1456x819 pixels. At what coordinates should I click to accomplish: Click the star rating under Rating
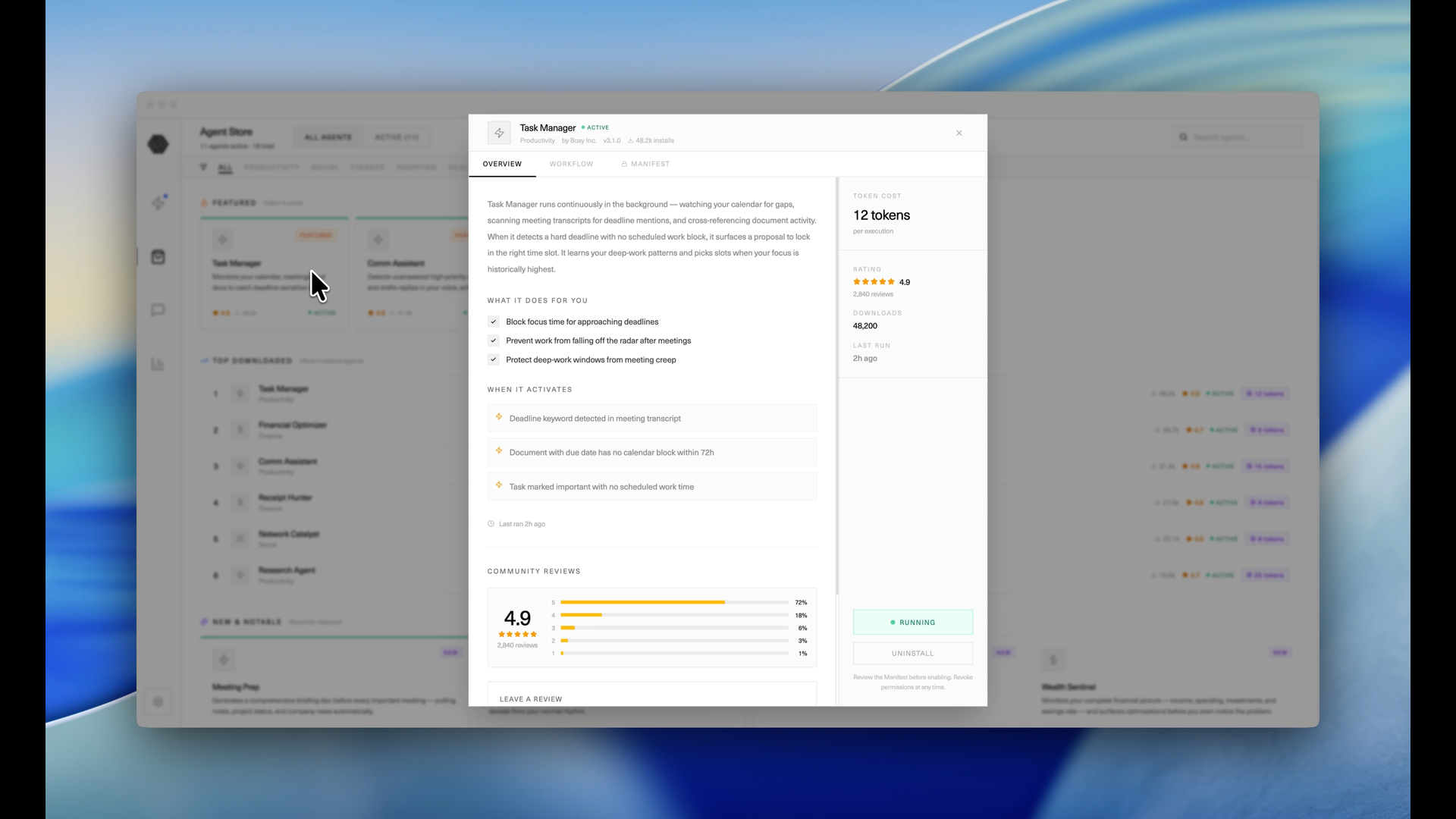click(874, 281)
